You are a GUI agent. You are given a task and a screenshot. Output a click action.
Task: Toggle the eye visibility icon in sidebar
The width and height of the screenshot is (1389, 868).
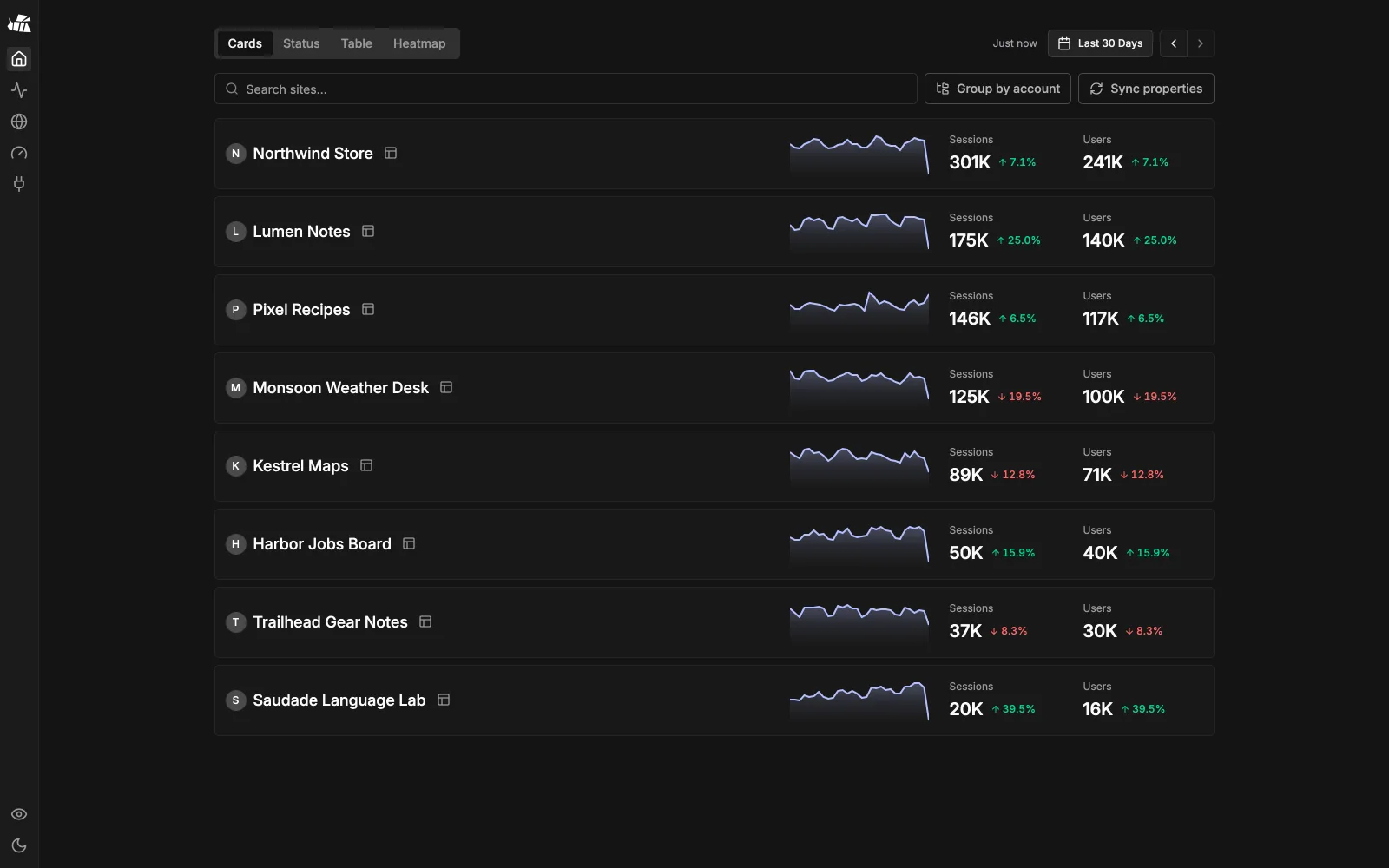19,814
